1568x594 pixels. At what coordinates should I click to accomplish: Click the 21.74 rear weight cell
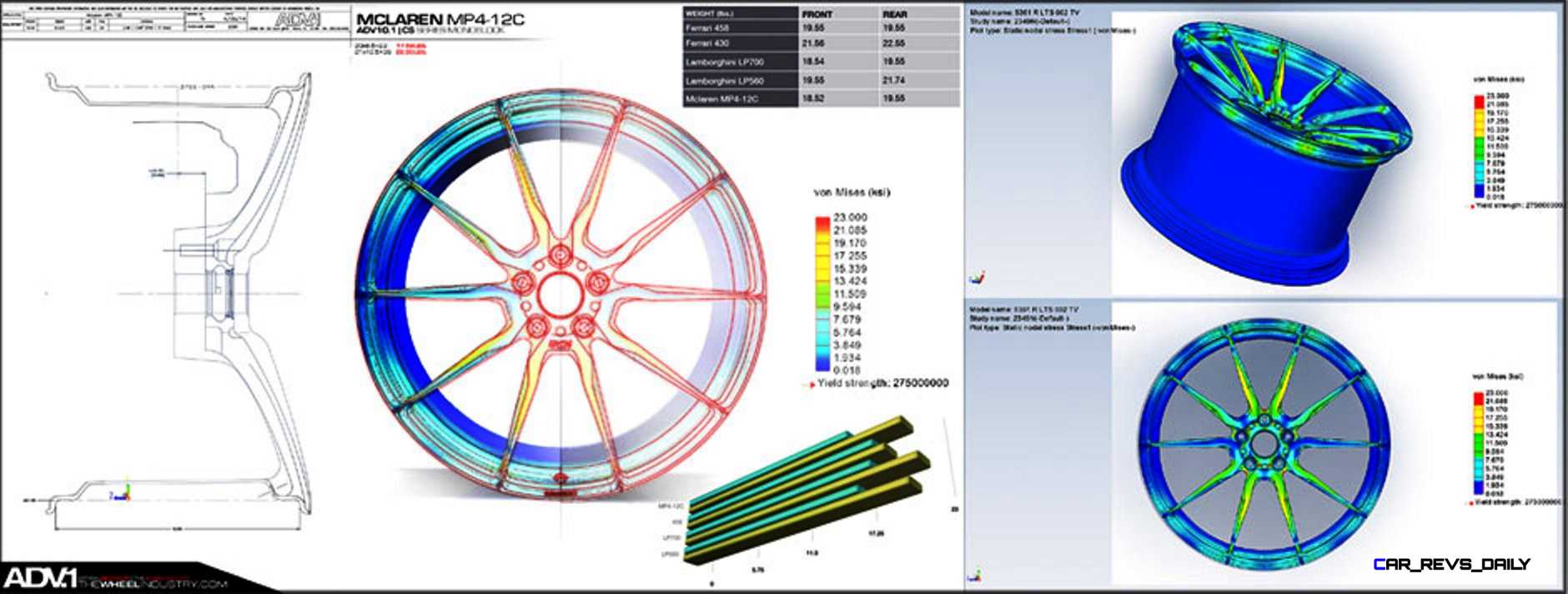894,80
